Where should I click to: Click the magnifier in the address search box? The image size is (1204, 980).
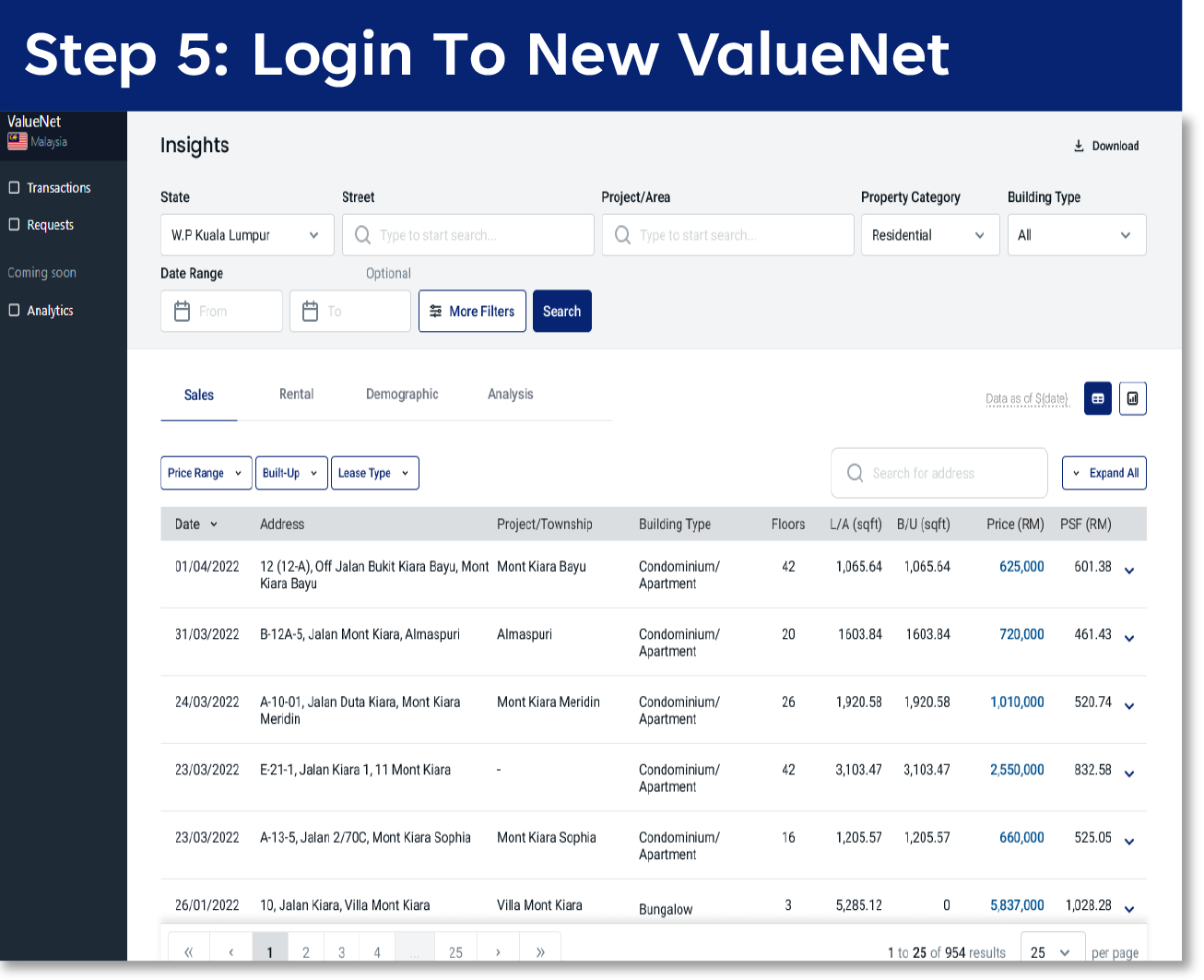click(x=855, y=472)
